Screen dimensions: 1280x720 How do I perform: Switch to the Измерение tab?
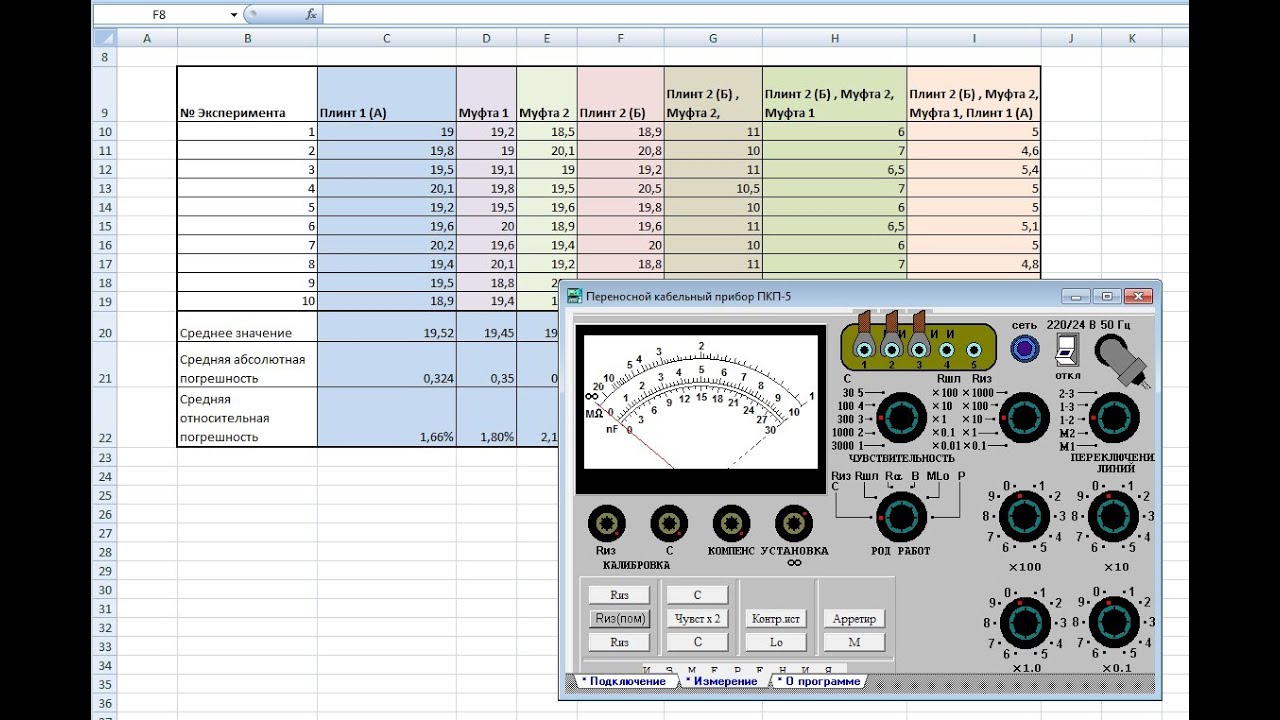(x=725, y=681)
